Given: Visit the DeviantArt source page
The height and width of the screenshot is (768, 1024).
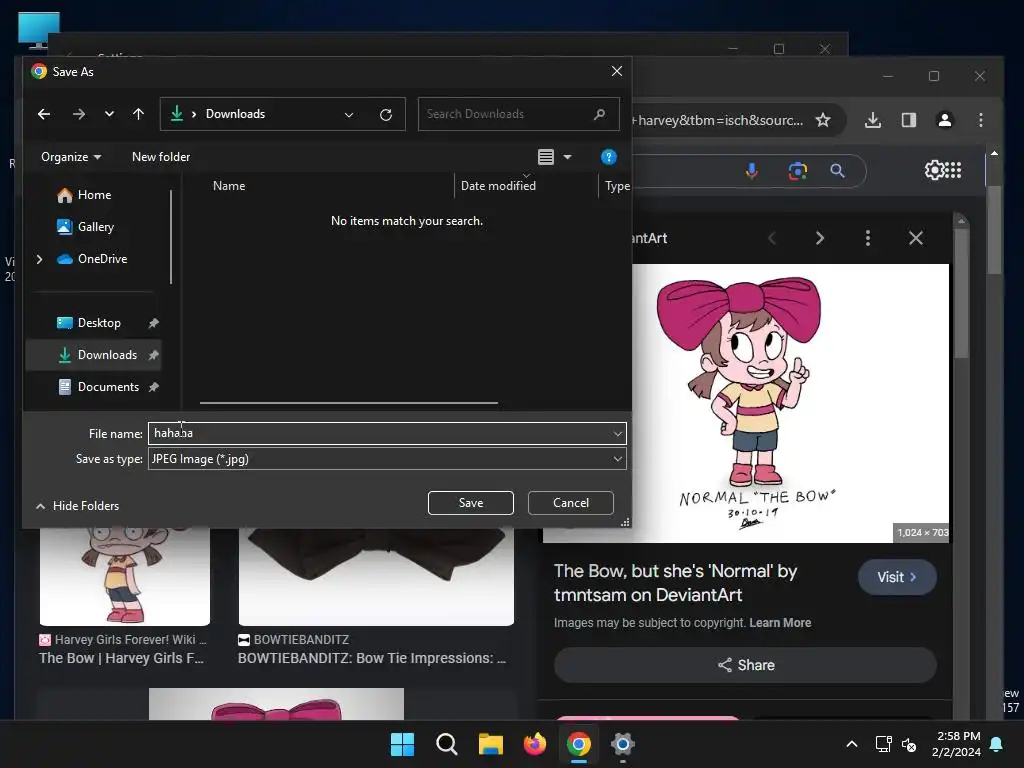Looking at the screenshot, I should pos(897,577).
